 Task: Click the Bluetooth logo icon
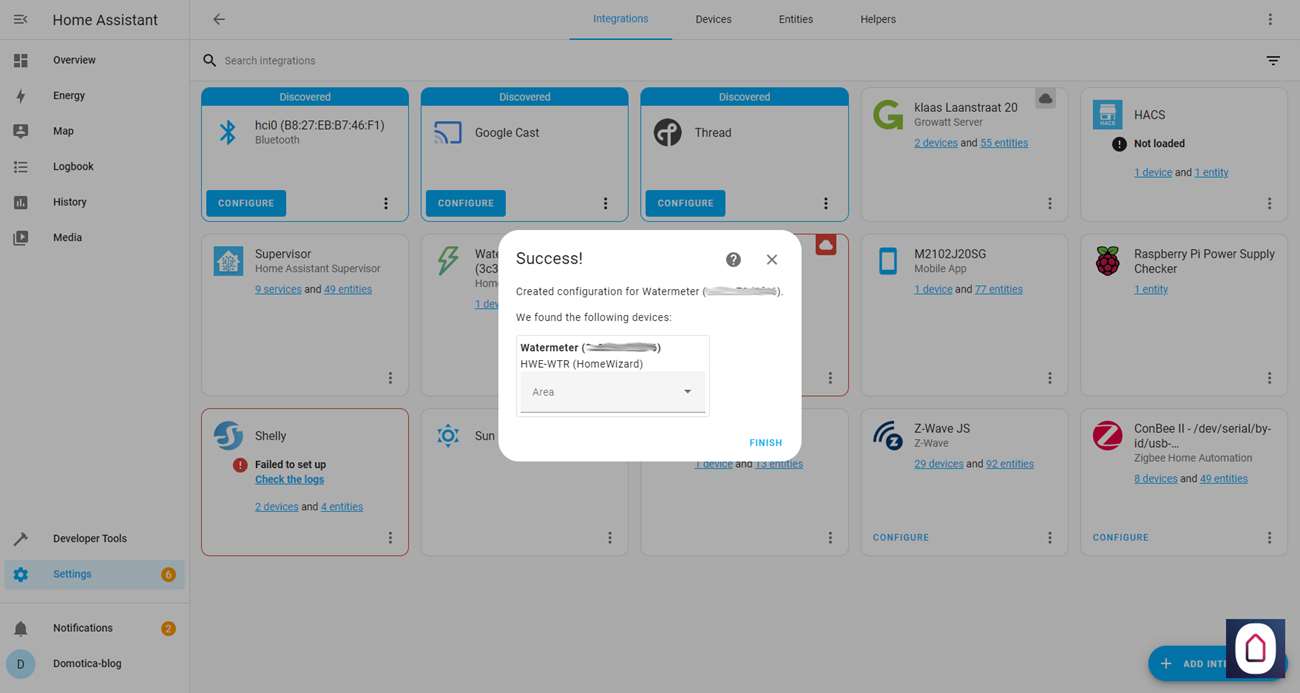point(228,132)
